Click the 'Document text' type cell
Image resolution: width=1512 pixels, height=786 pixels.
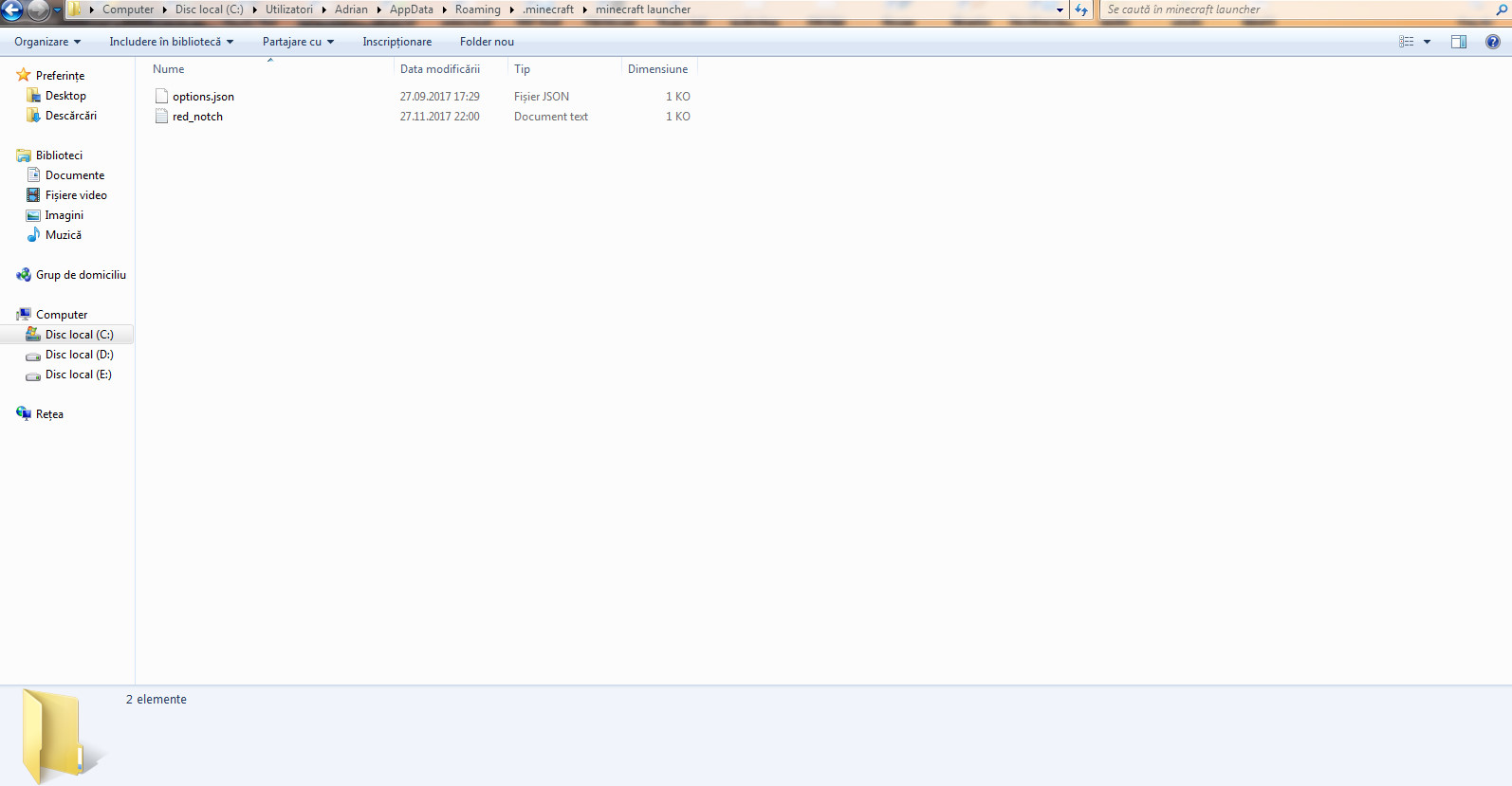[551, 117]
